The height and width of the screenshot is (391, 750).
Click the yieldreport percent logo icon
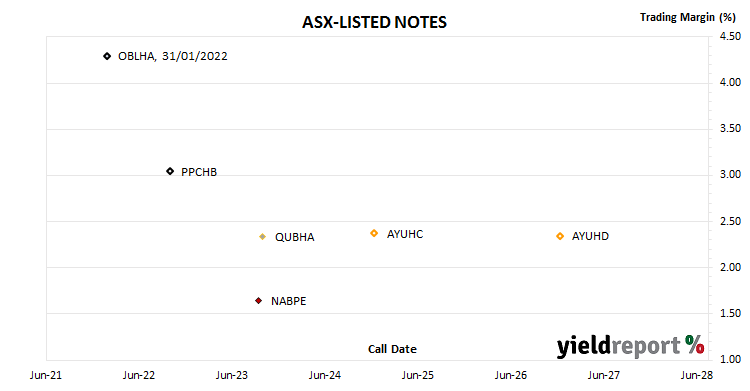[694, 344]
